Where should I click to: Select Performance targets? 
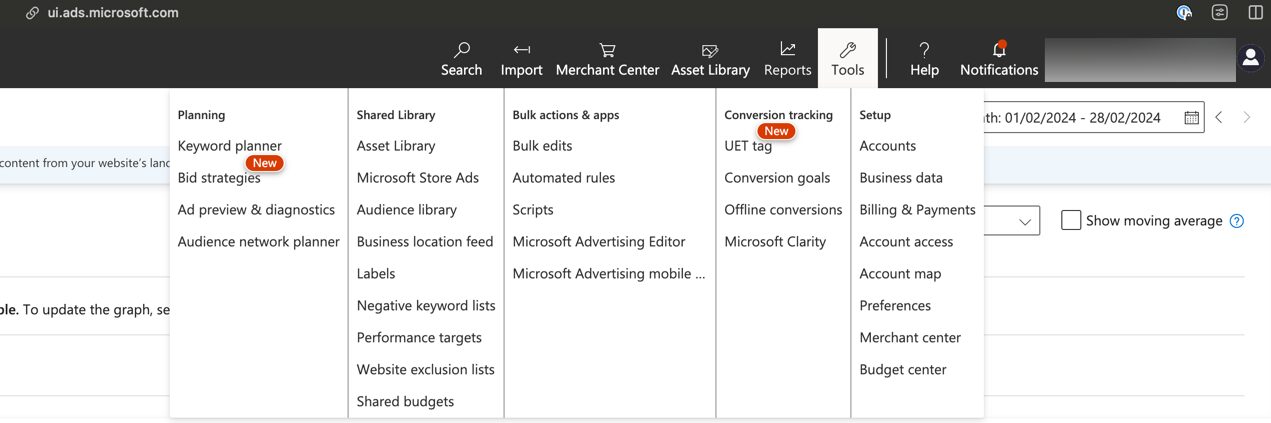(419, 338)
